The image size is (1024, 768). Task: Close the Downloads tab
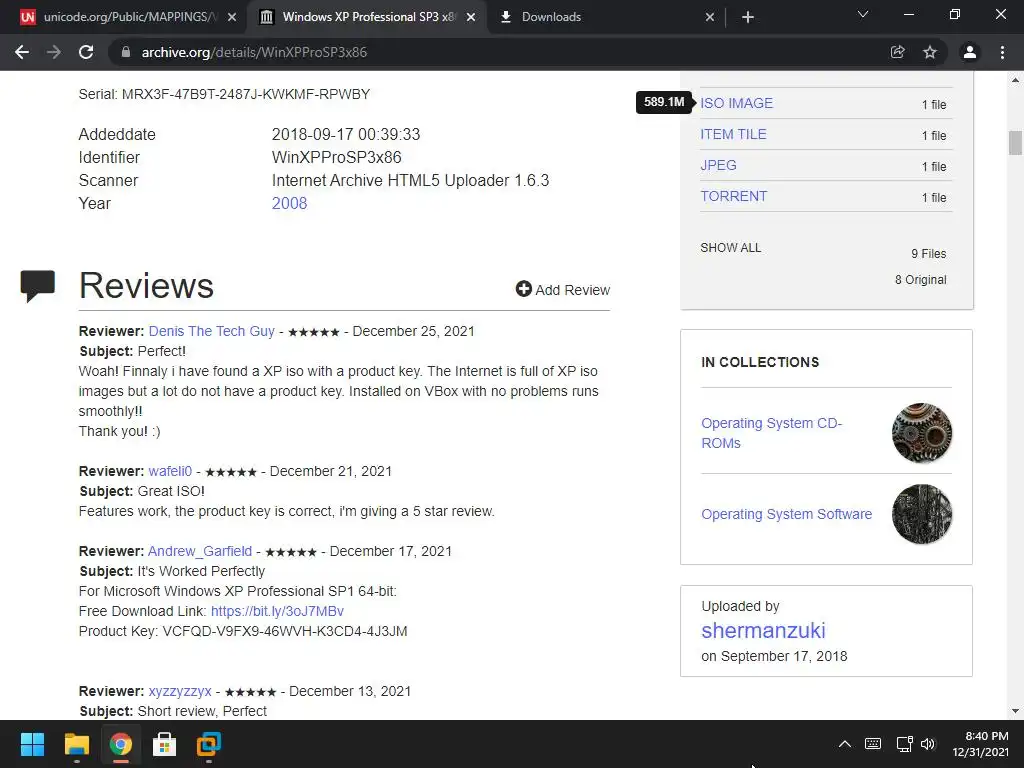pyautogui.click(x=710, y=18)
